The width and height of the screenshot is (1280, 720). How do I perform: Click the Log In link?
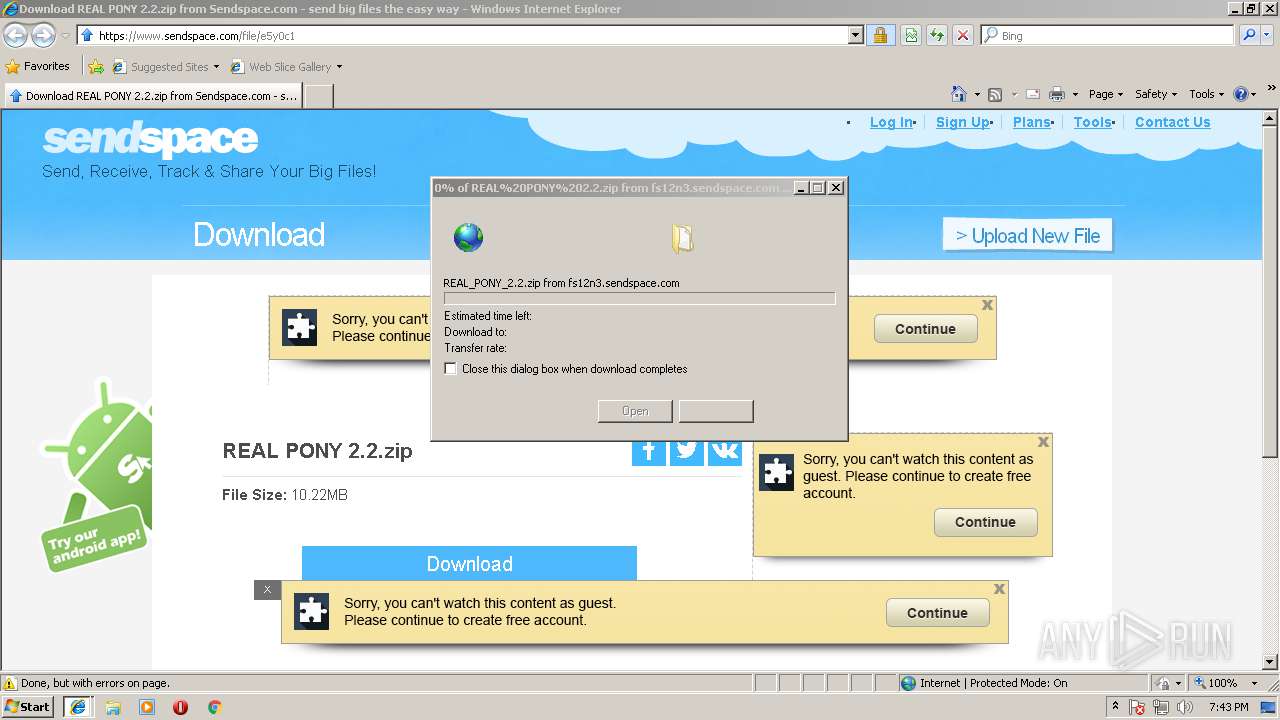pos(891,122)
